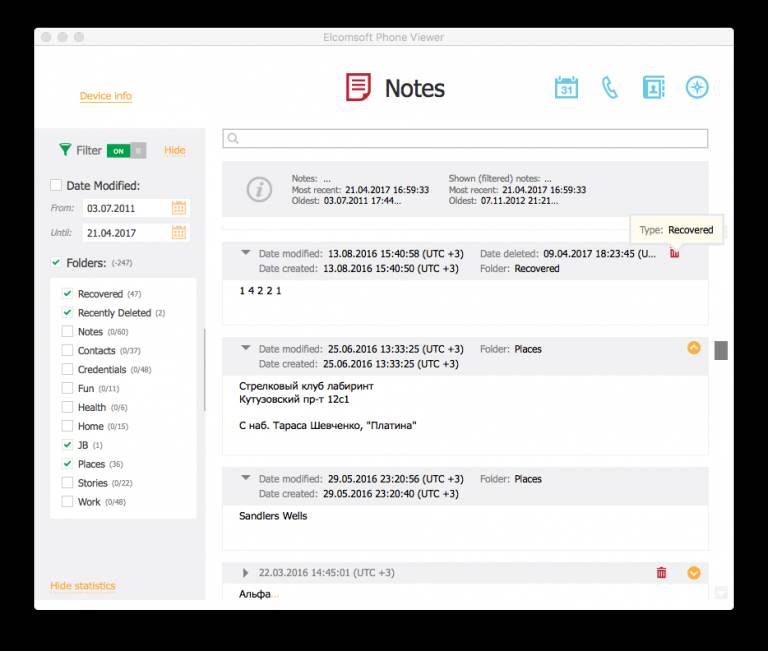768x651 pixels.
Task: Open the Calls phone icon
Action: pyautogui.click(x=609, y=87)
